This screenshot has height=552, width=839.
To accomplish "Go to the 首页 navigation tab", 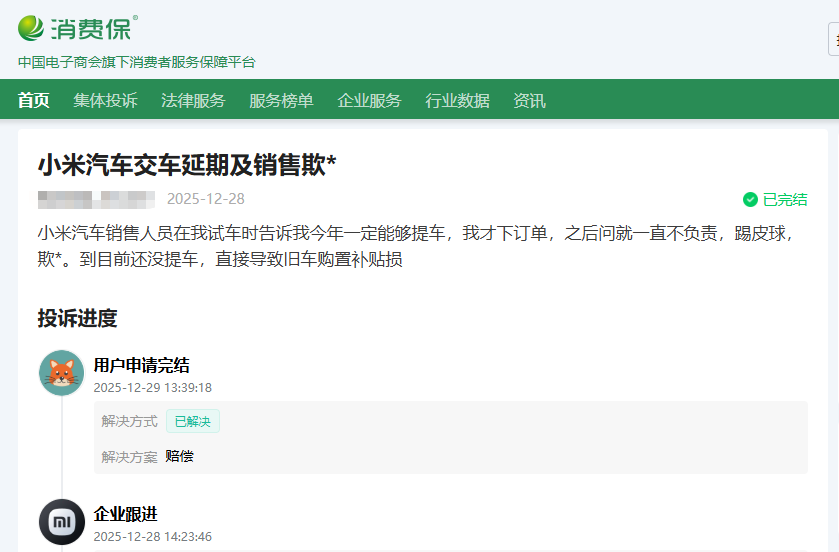I will coord(33,101).
